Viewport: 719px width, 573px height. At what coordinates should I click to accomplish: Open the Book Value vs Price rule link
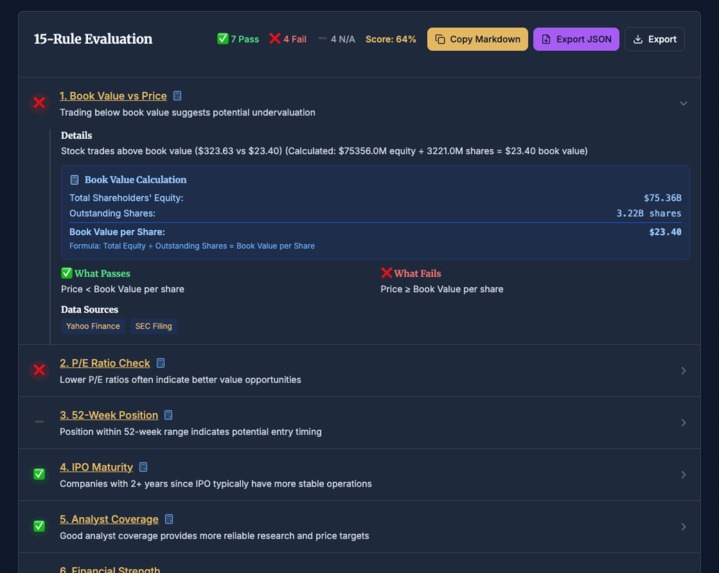point(113,96)
